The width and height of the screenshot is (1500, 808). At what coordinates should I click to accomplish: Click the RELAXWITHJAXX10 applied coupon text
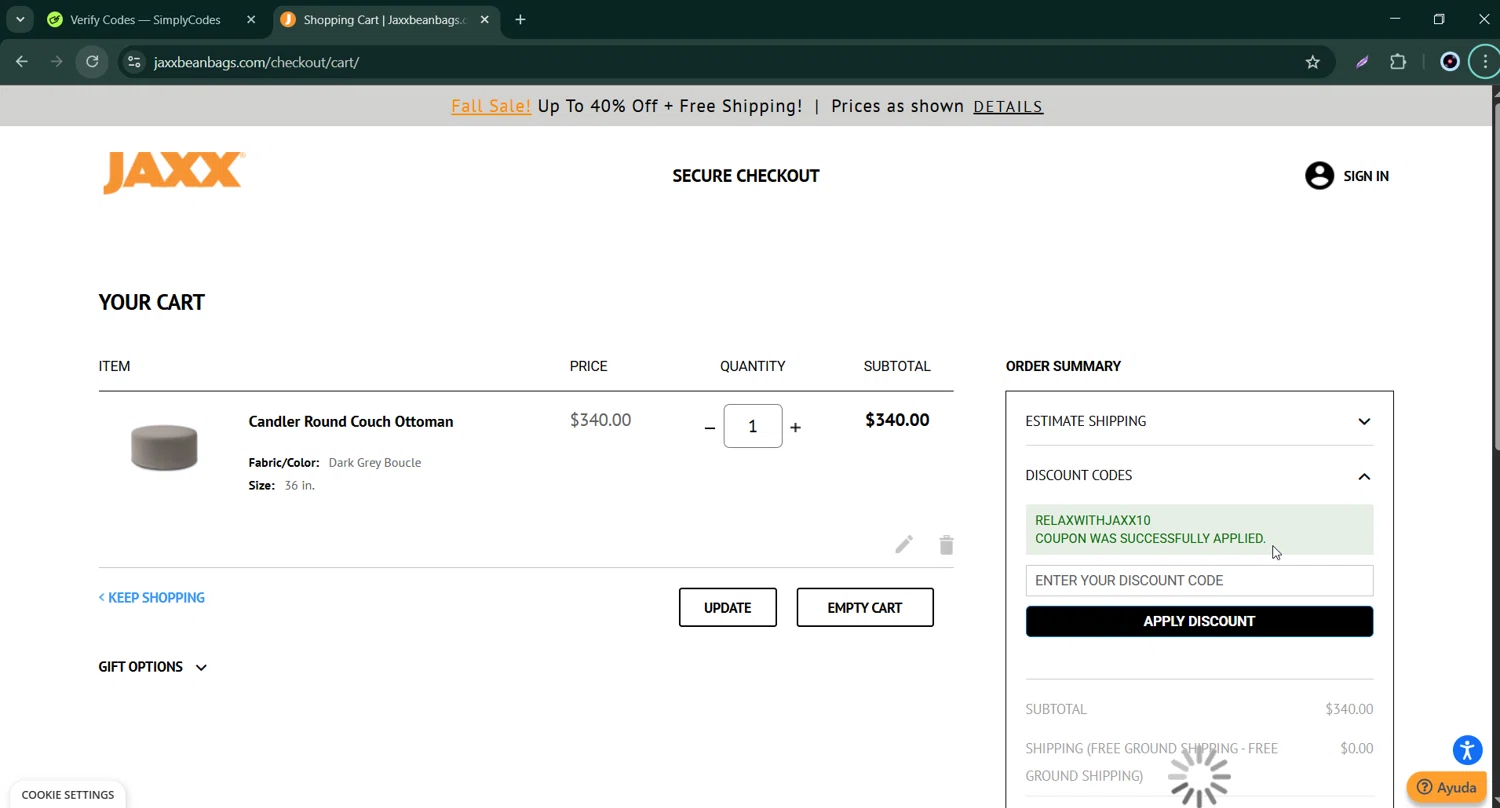(x=1093, y=520)
